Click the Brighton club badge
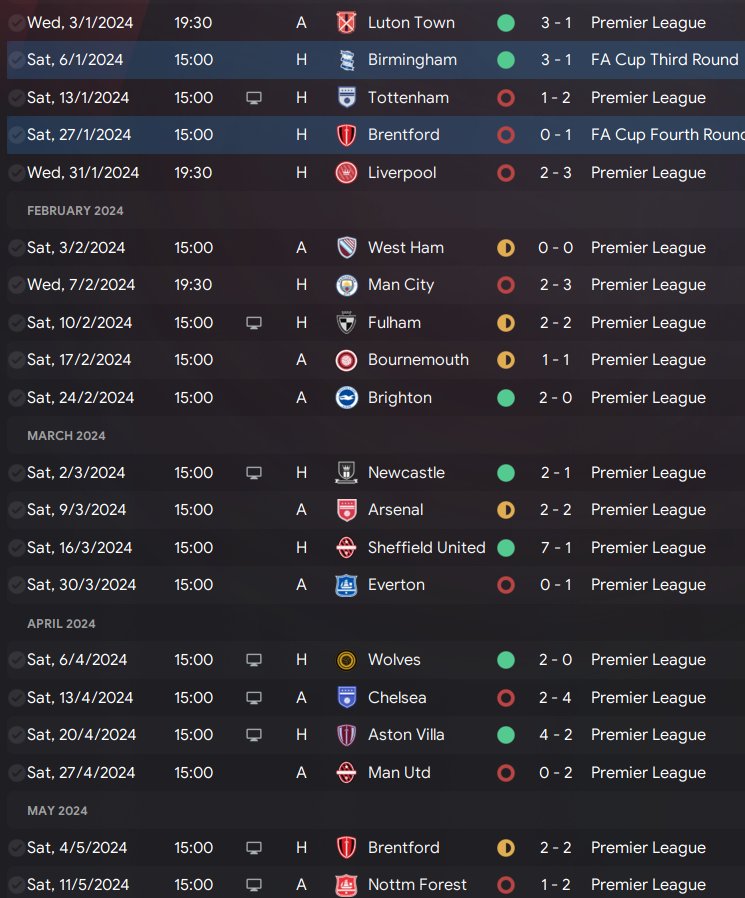 346,398
